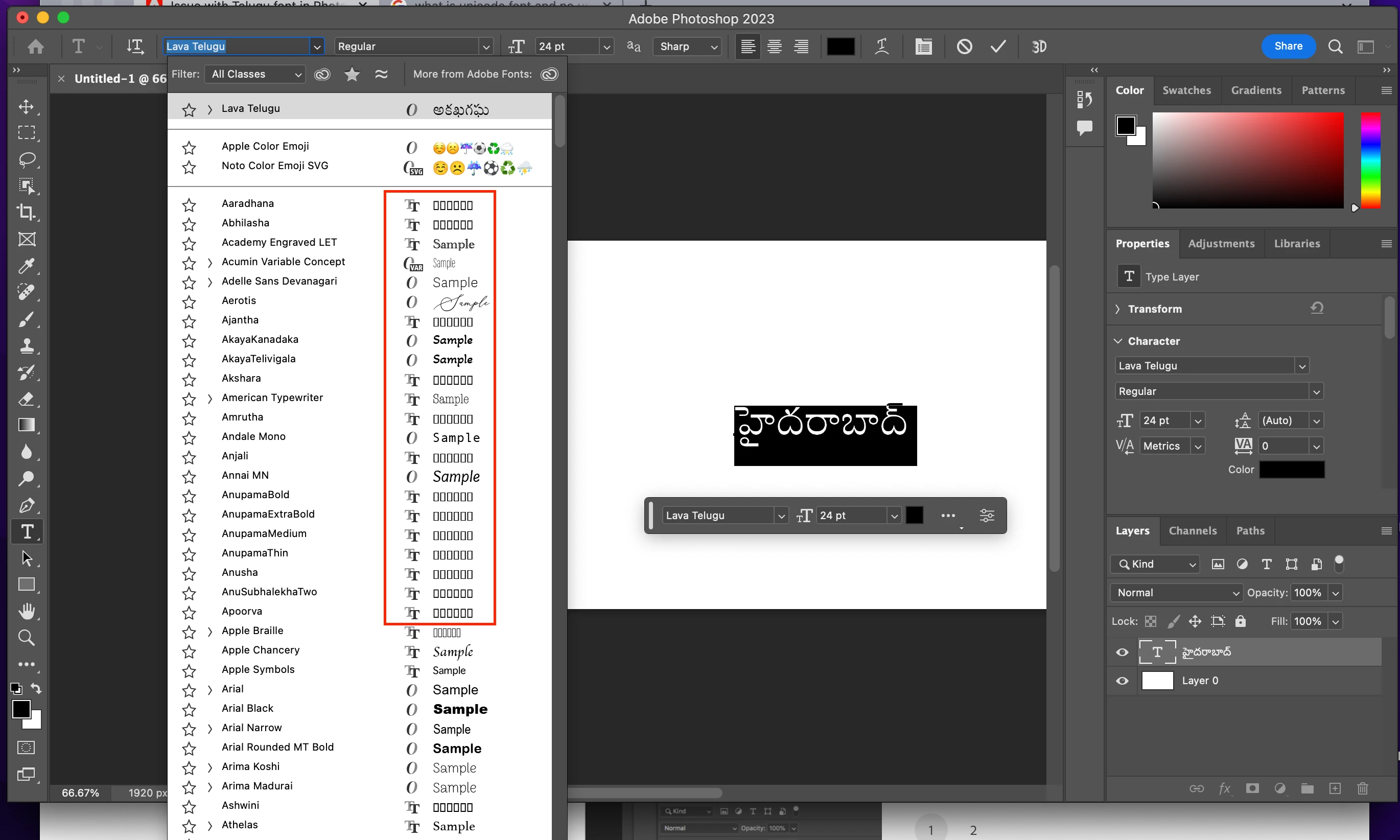Cancel current edits with the circle-slash icon
This screenshot has height=840, width=1400.
964,46
